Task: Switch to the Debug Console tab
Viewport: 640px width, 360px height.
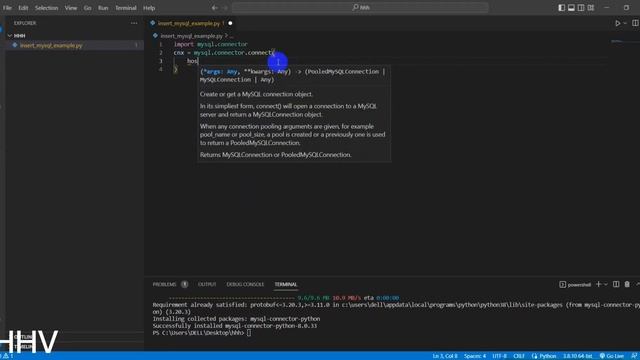Action: (245, 284)
